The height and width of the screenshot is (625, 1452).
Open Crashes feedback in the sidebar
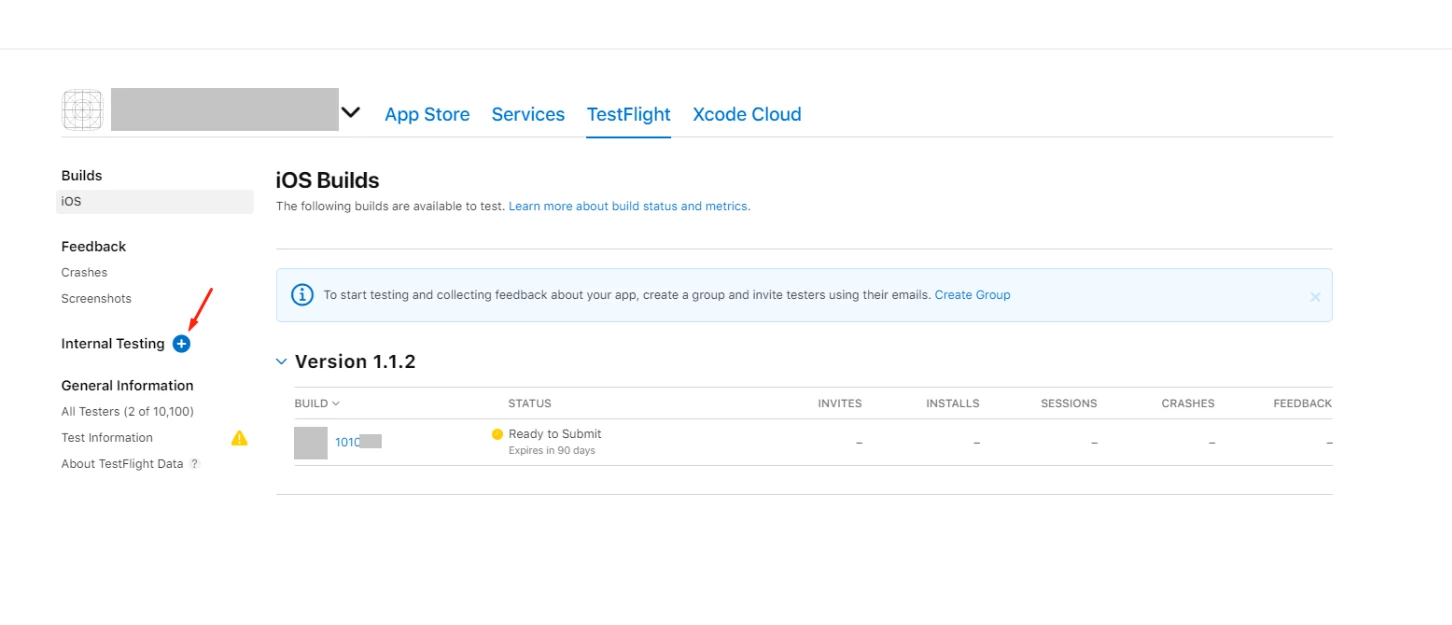click(84, 272)
